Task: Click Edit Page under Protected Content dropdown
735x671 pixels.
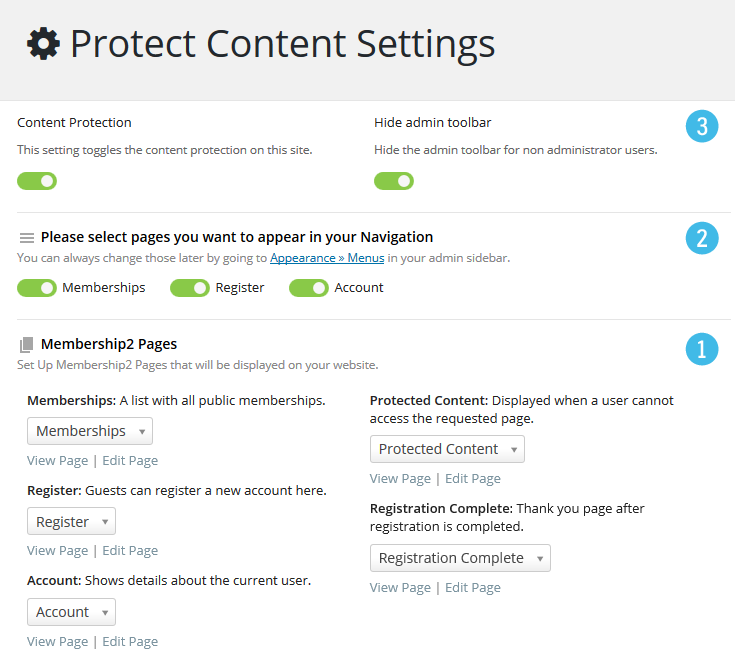Action: tap(473, 479)
